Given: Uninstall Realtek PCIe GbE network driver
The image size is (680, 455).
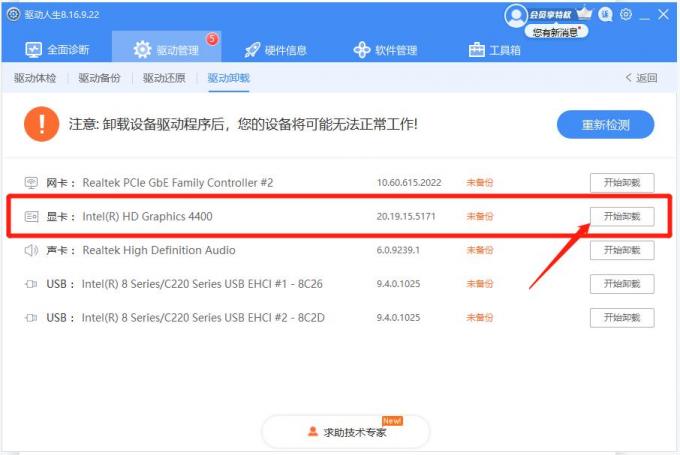Looking at the screenshot, I should (622, 183).
